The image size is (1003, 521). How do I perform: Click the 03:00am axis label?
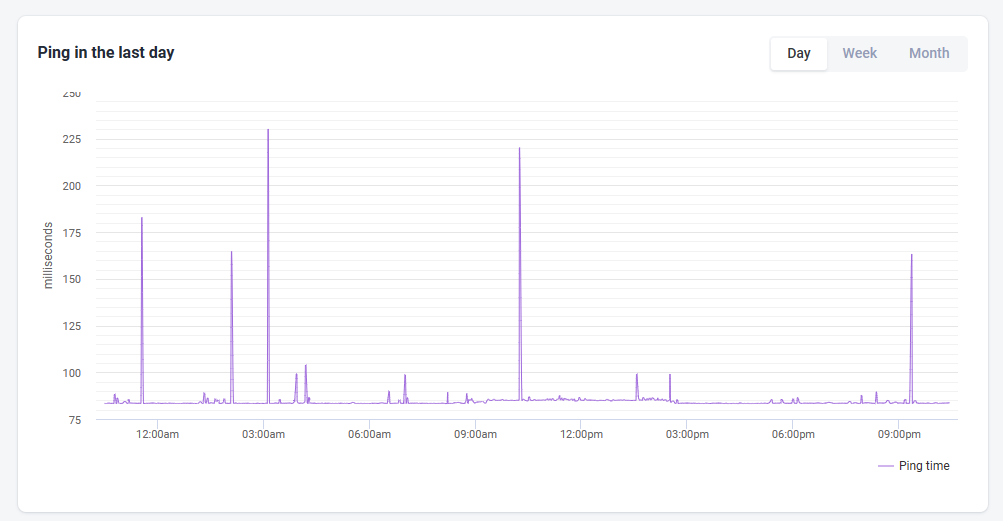(x=264, y=434)
